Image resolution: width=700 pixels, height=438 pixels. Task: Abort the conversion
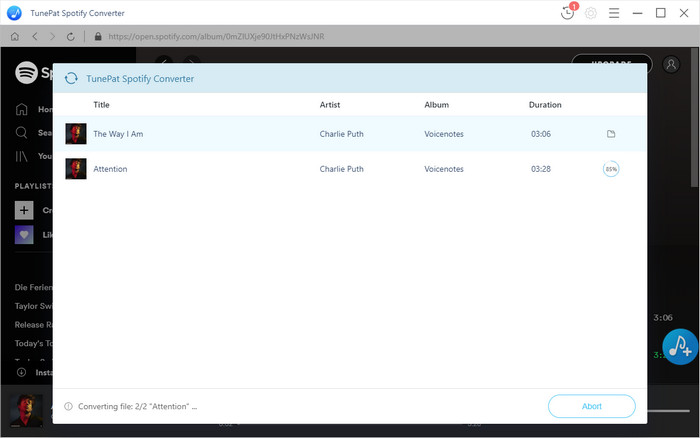click(592, 406)
